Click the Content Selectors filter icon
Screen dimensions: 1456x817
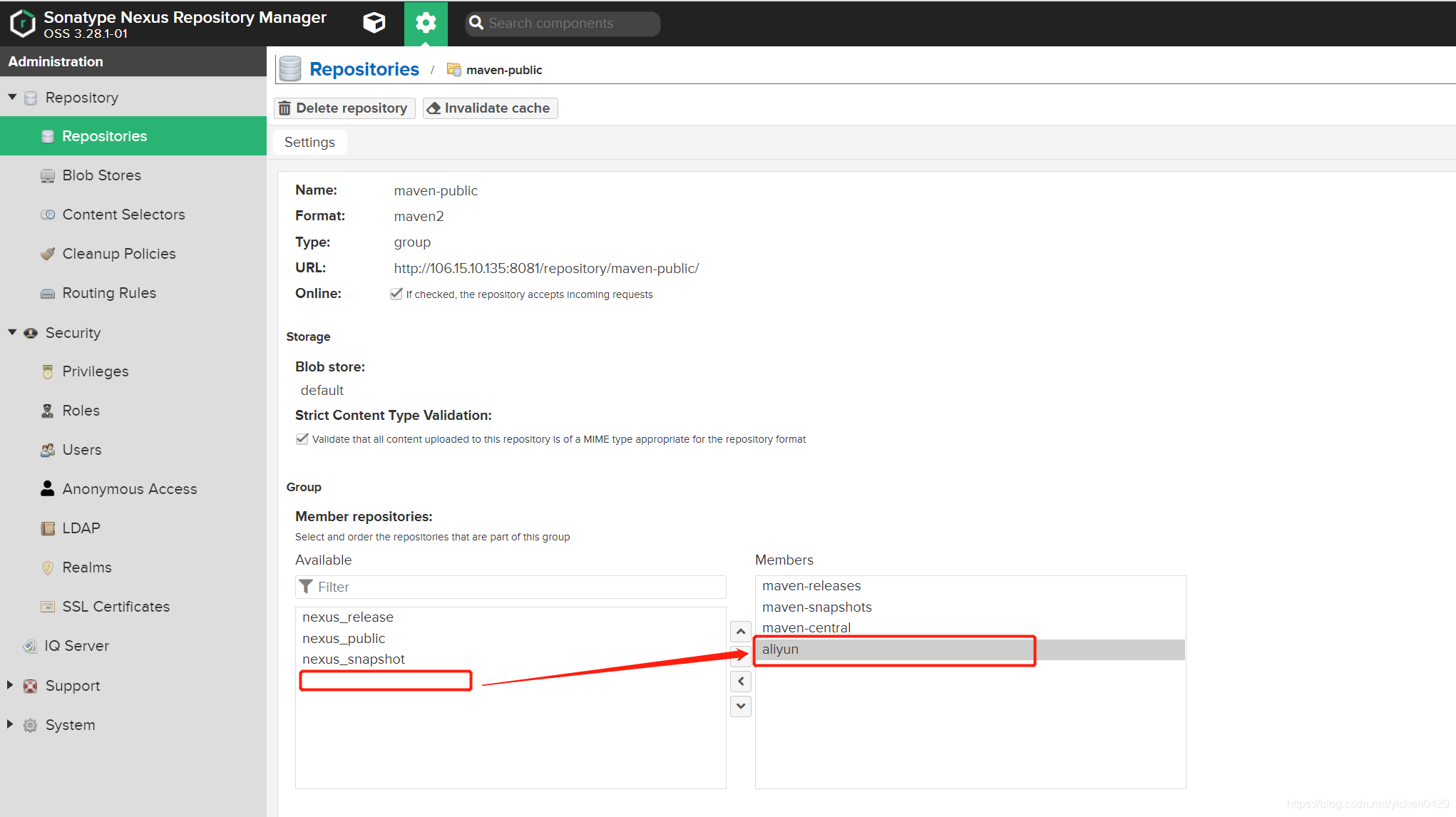click(x=48, y=214)
